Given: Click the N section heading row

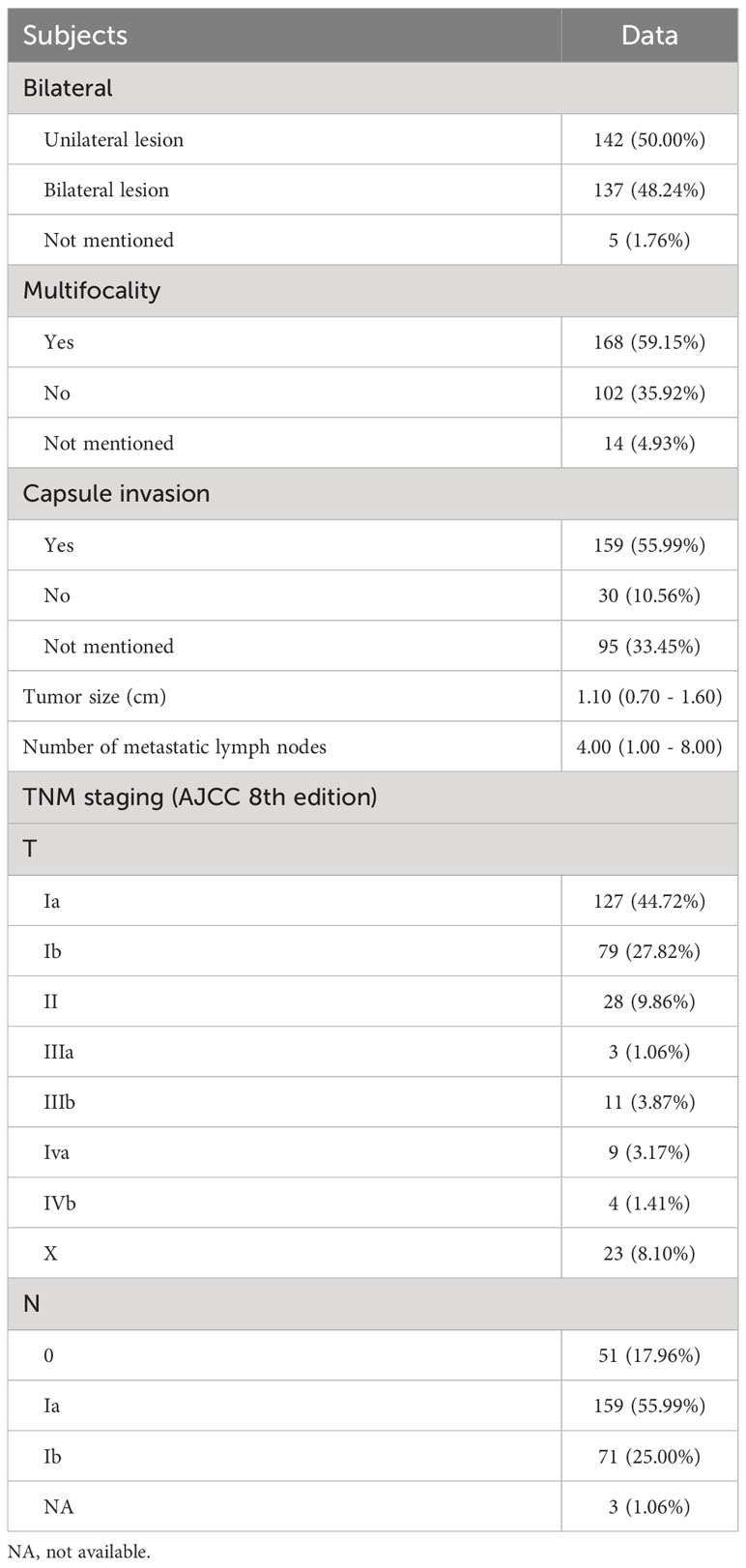Looking at the screenshot, I should [373, 1304].
